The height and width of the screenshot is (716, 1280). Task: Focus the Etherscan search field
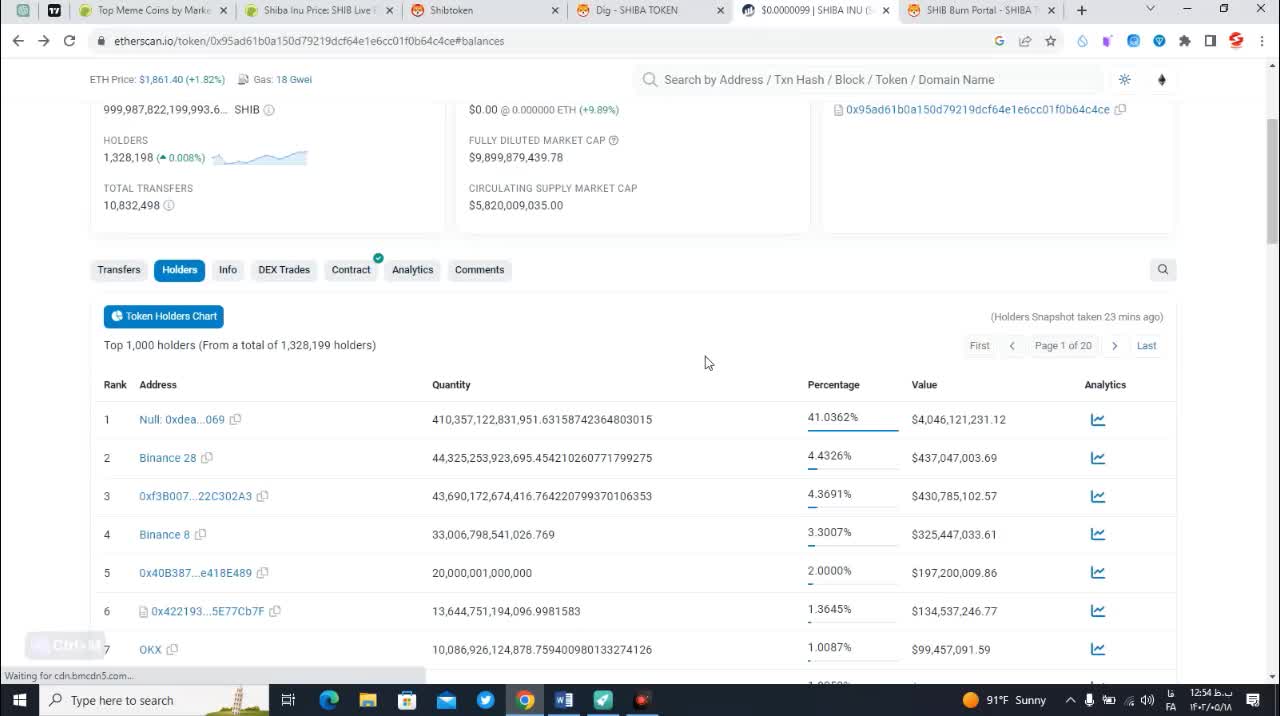(870, 80)
